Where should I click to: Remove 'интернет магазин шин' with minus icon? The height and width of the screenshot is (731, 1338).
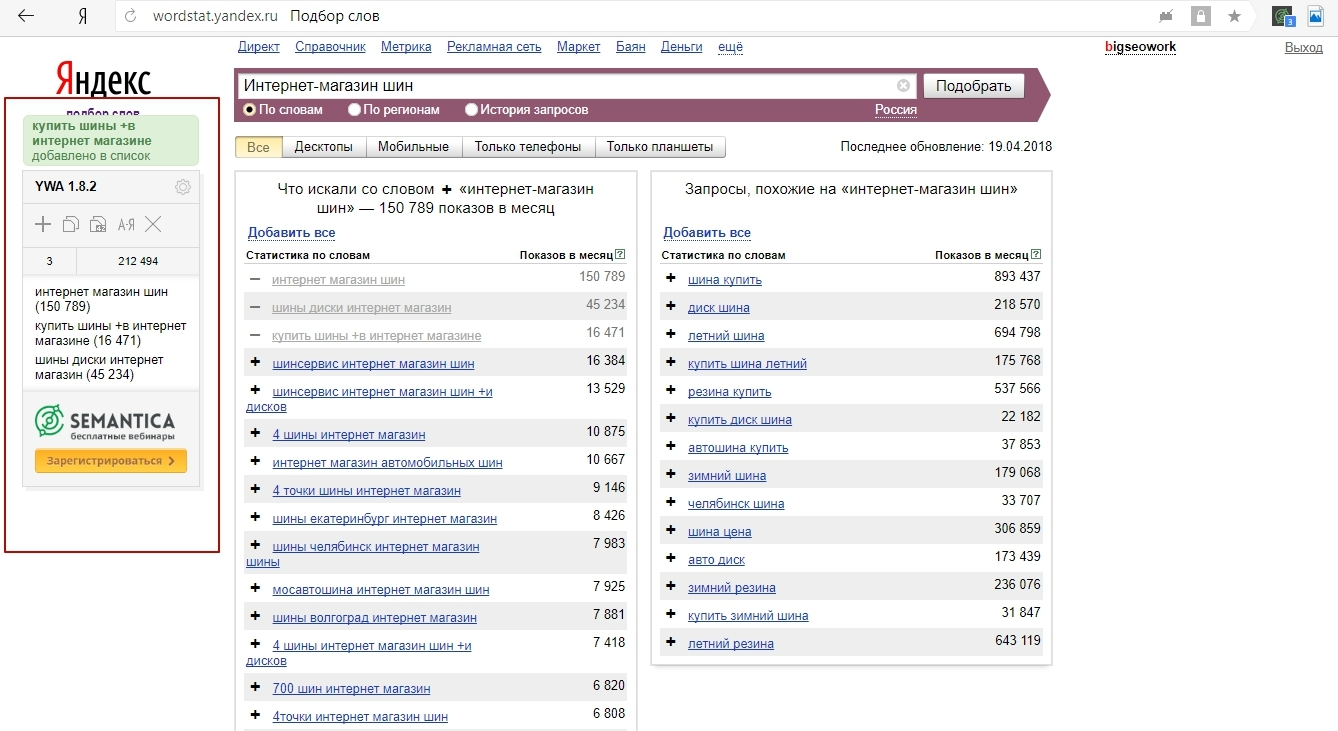point(256,279)
